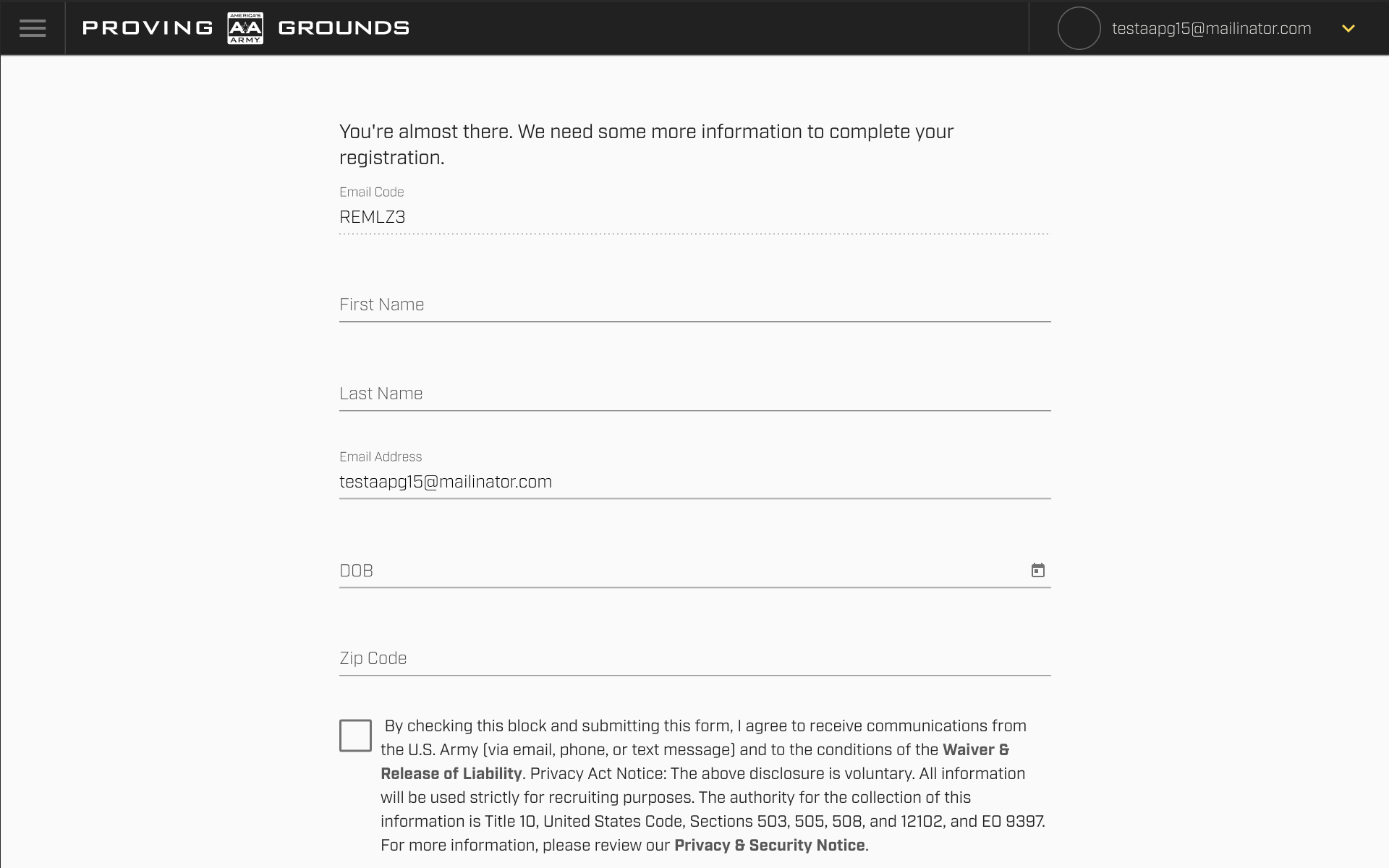Click the circular user avatar
Viewport: 1389px width, 868px height.
click(x=1079, y=28)
